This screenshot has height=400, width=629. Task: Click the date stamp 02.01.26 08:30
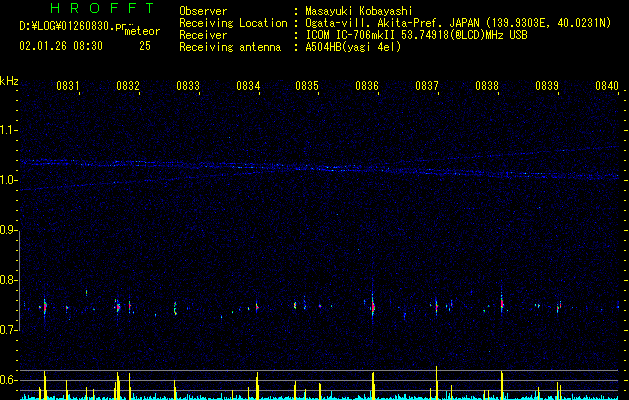pyautogui.click(x=61, y=46)
